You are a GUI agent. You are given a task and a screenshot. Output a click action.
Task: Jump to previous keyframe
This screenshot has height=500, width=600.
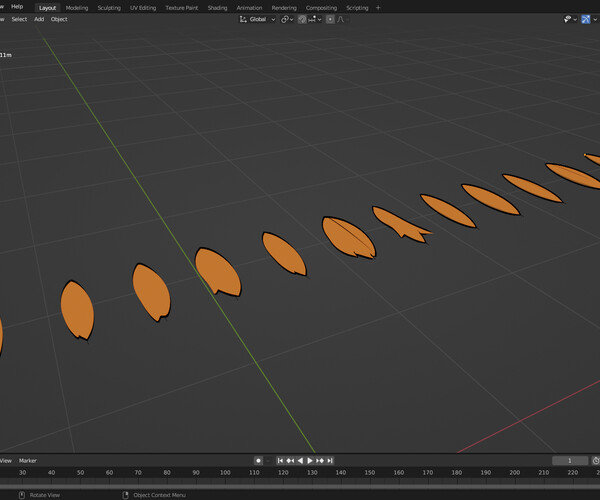pos(290,461)
